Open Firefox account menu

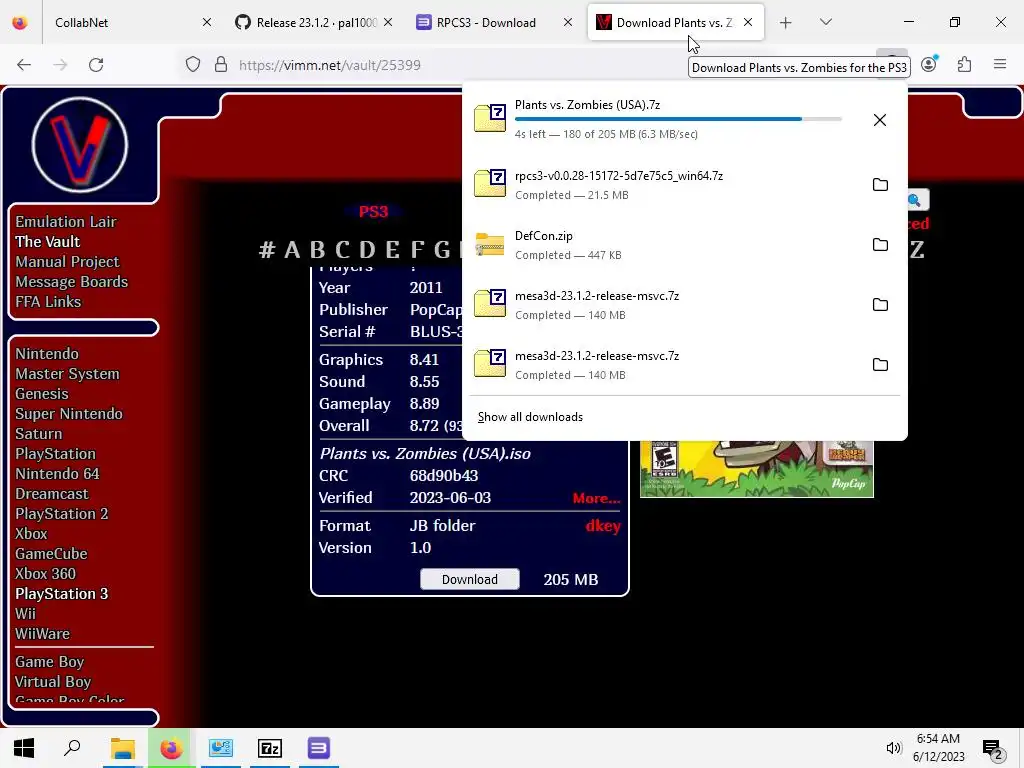tap(929, 64)
